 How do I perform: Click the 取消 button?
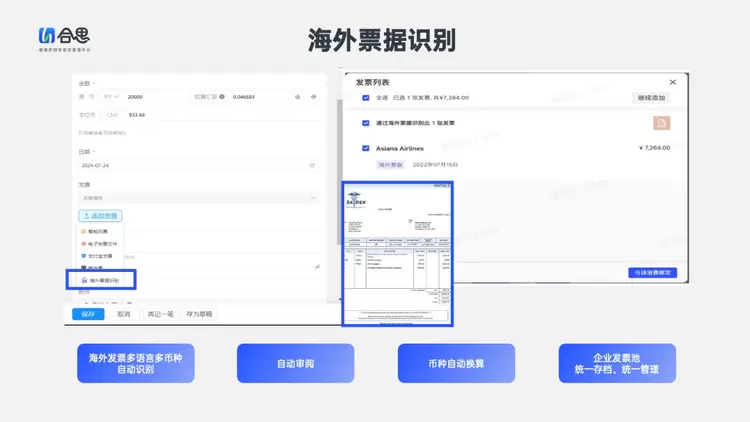(123, 314)
